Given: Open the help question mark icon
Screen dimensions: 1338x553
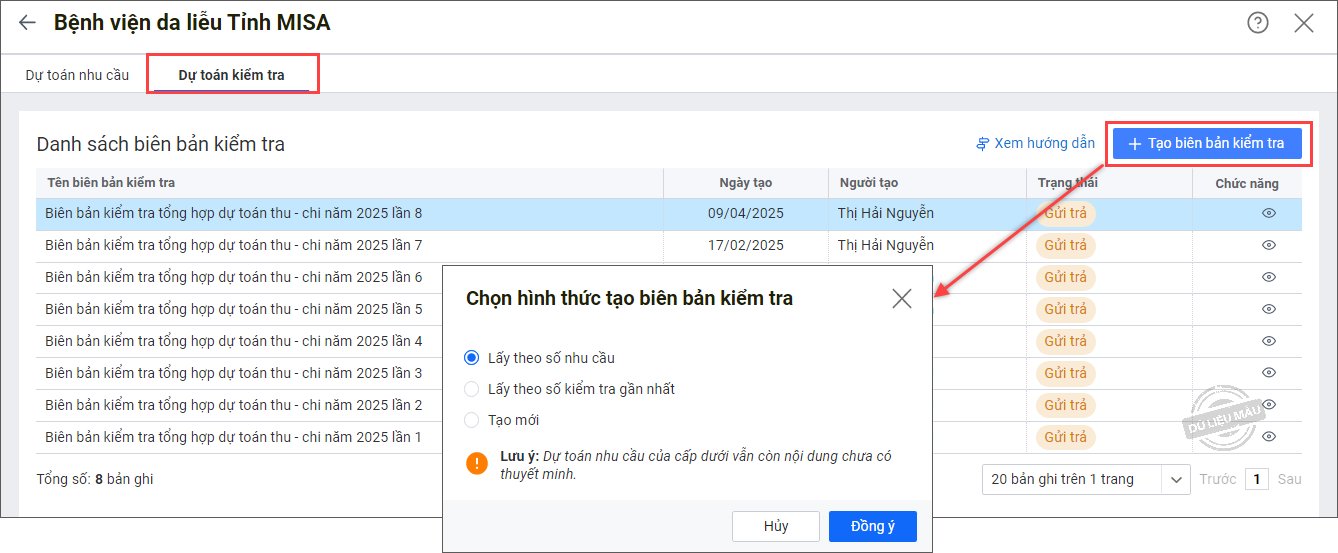Looking at the screenshot, I should (1257, 23).
